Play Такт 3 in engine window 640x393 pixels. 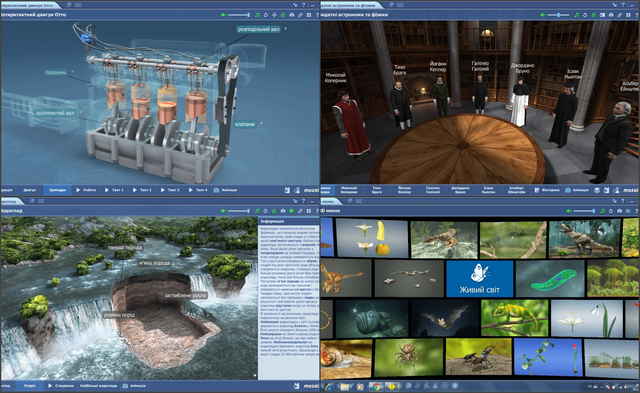coord(170,190)
